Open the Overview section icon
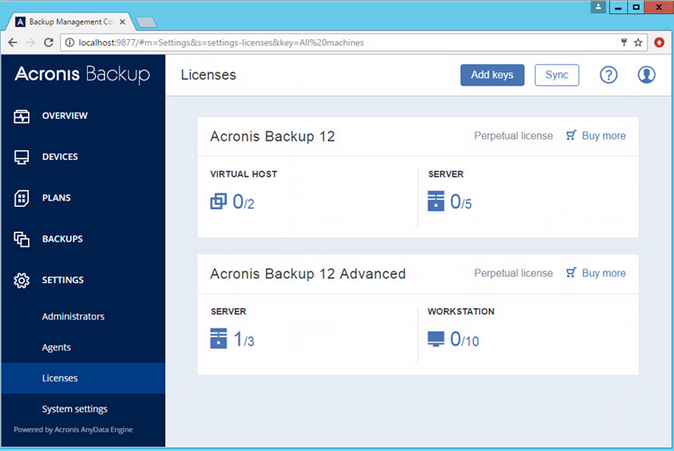This screenshot has width=674, height=451. (x=21, y=116)
